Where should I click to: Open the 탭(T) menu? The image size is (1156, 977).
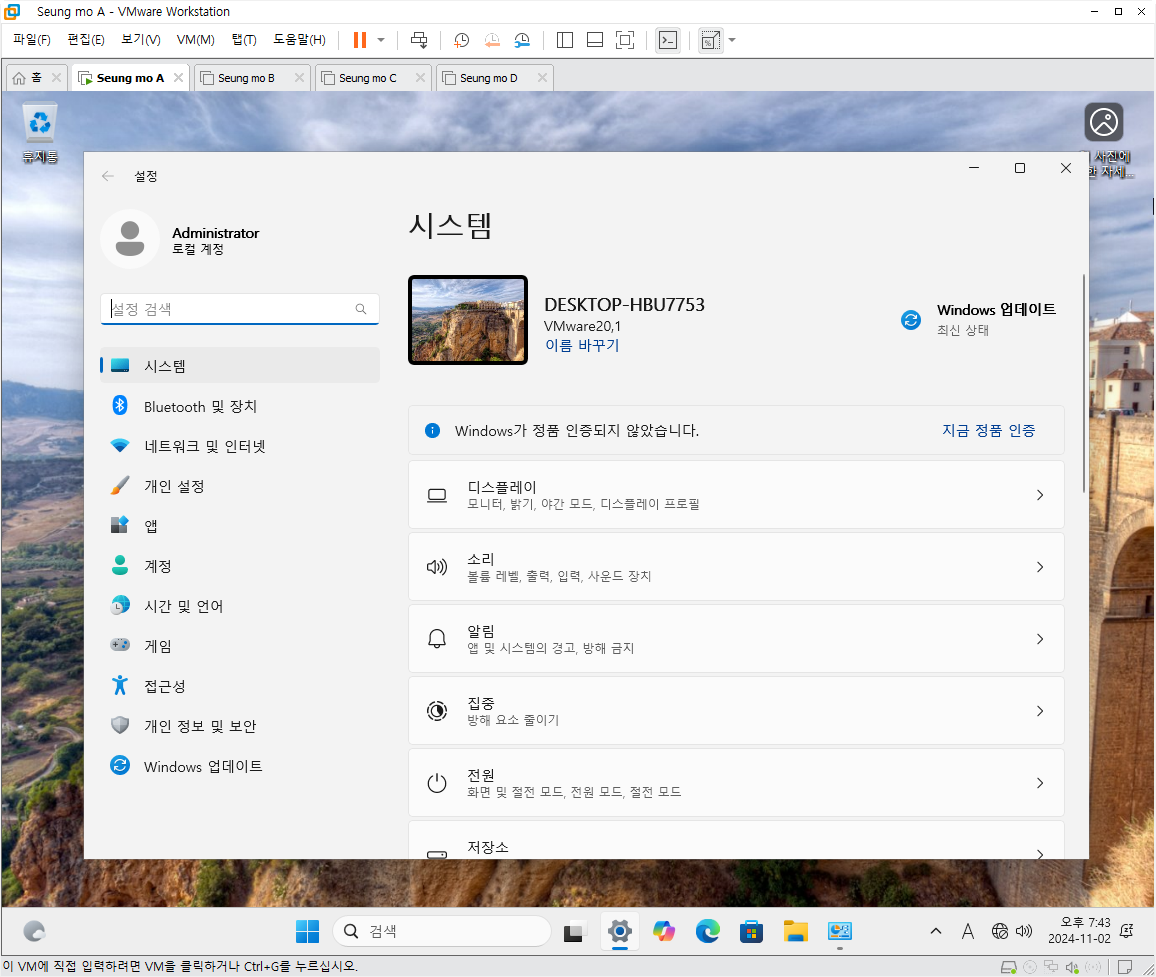pyautogui.click(x=244, y=40)
